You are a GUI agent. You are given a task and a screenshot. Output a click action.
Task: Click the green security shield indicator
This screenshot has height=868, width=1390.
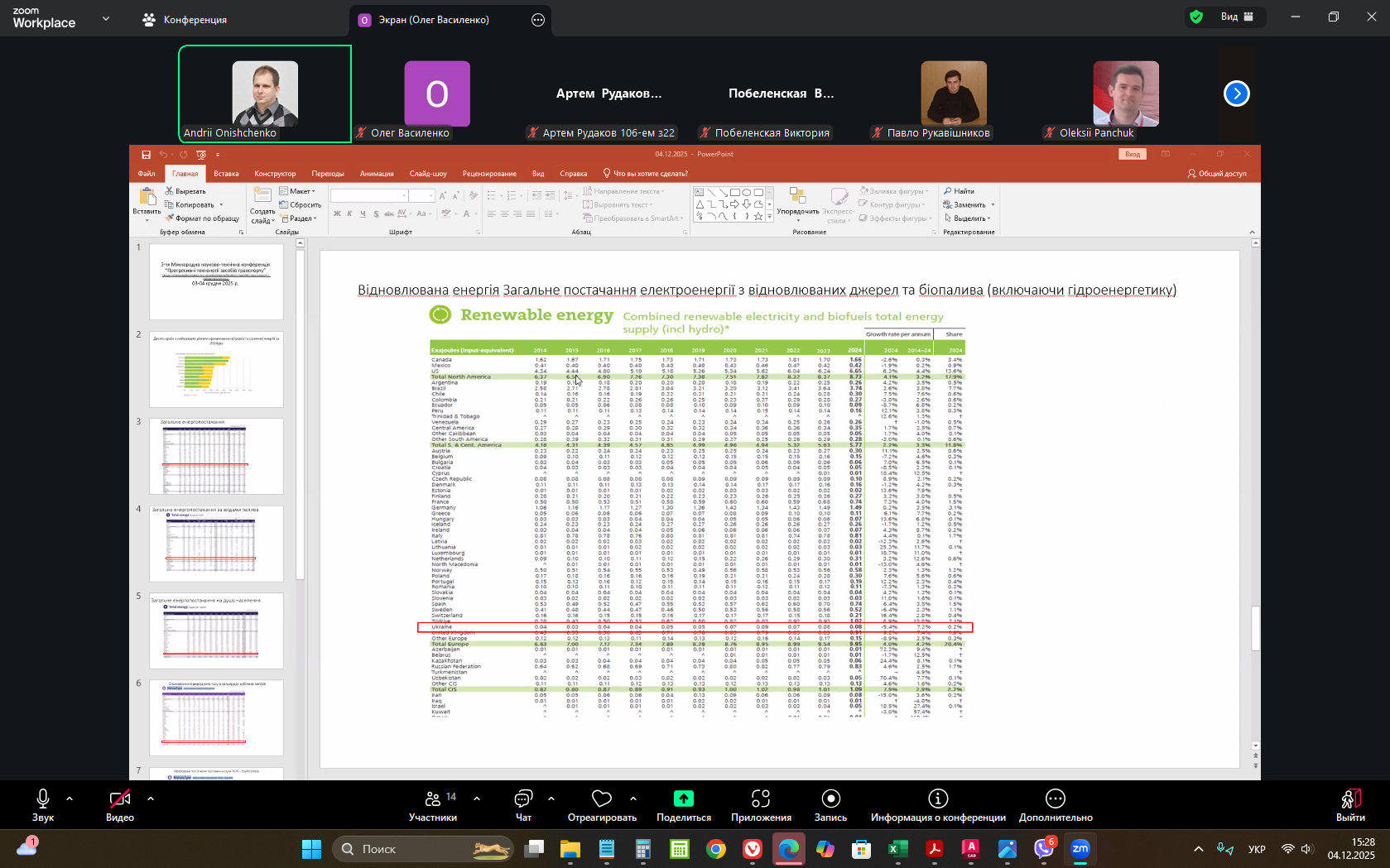click(1196, 17)
